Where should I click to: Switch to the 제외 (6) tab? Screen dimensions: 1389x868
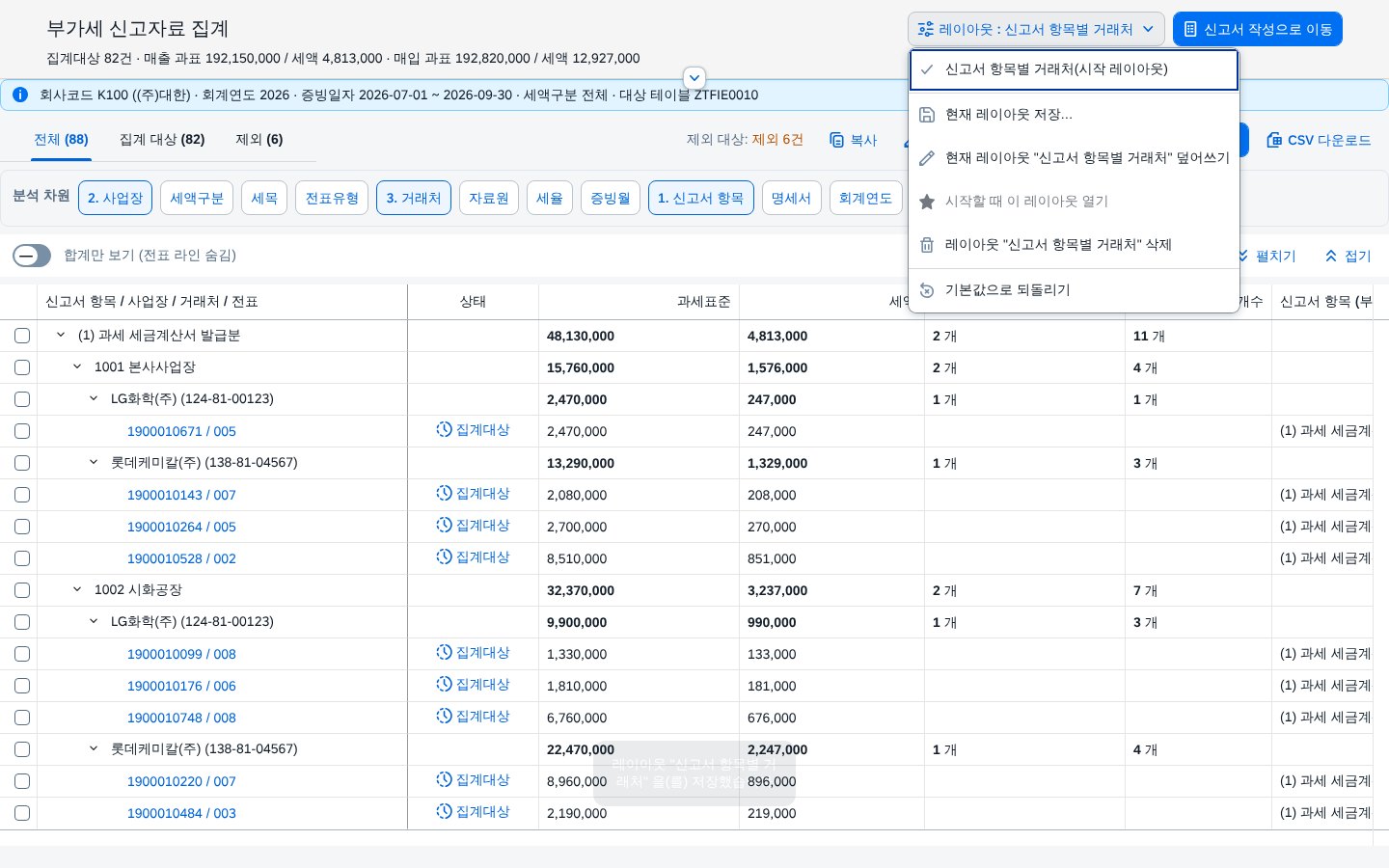pos(259,140)
